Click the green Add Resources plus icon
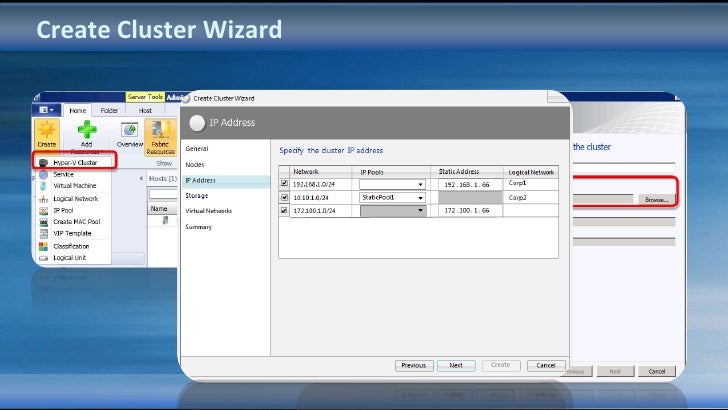728x410 pixels. [87, 130]
